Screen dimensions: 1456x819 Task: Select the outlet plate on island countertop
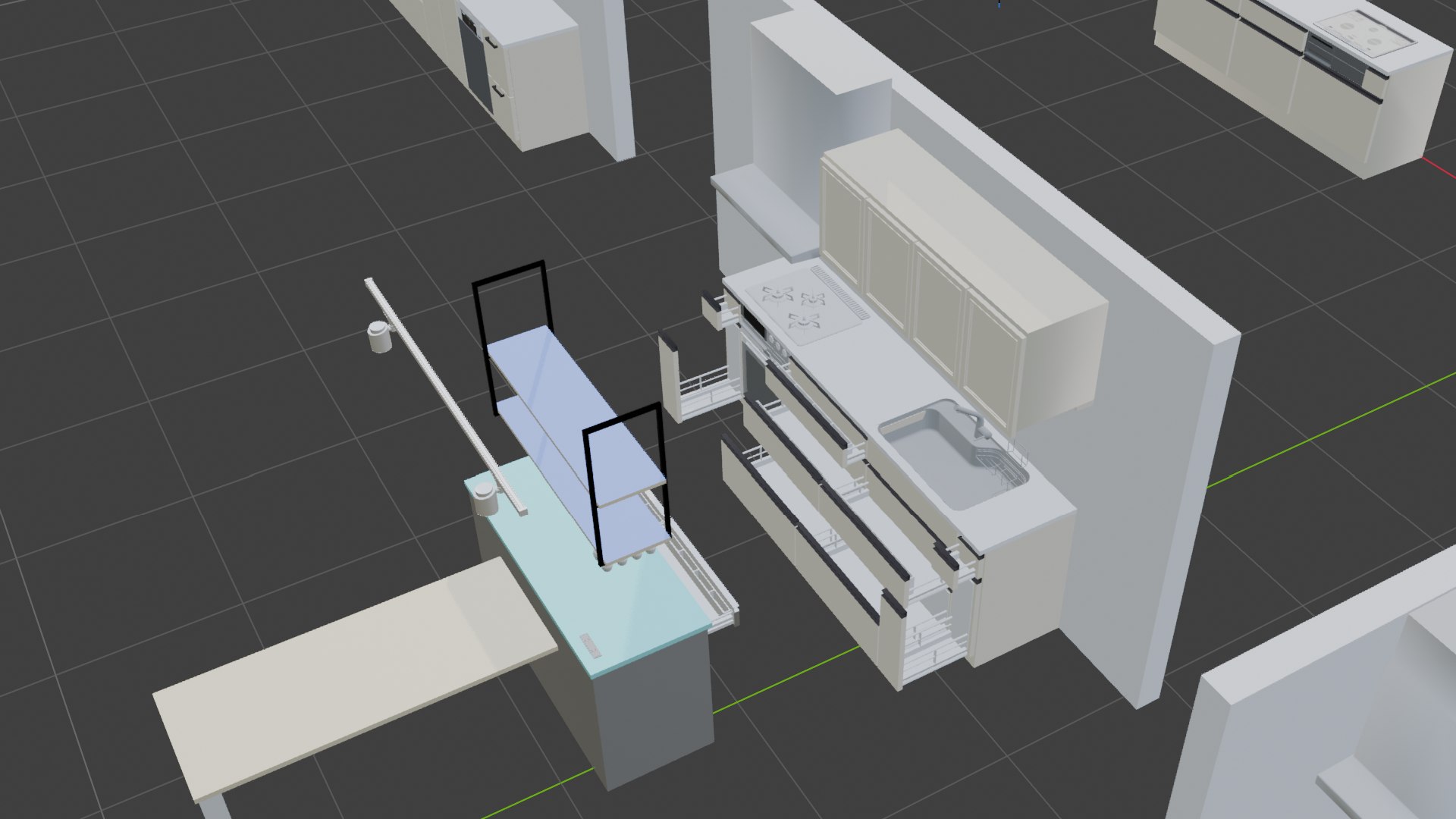(590, 646)
